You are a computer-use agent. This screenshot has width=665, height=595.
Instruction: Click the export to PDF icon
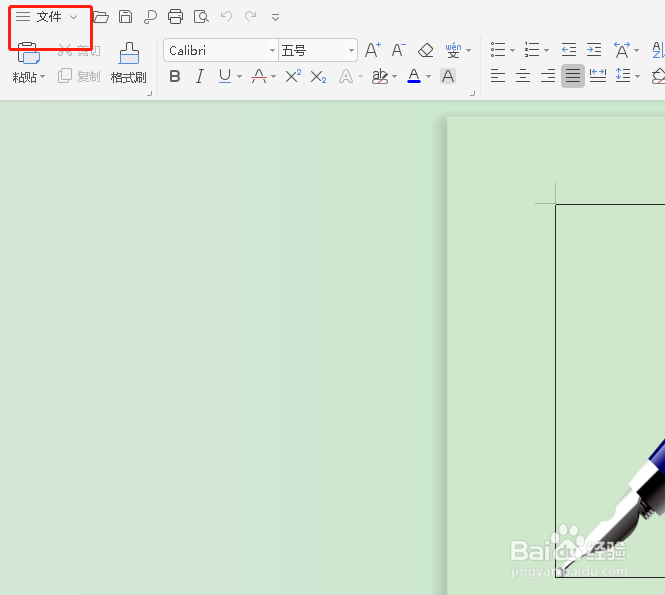[x=150, y=17]
